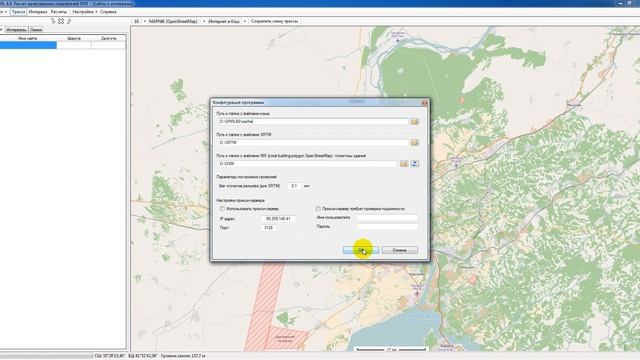This screenshot has width=640, height=360.
Task: Click the magnifier zoom tool icon
Action: pos(69,21)
